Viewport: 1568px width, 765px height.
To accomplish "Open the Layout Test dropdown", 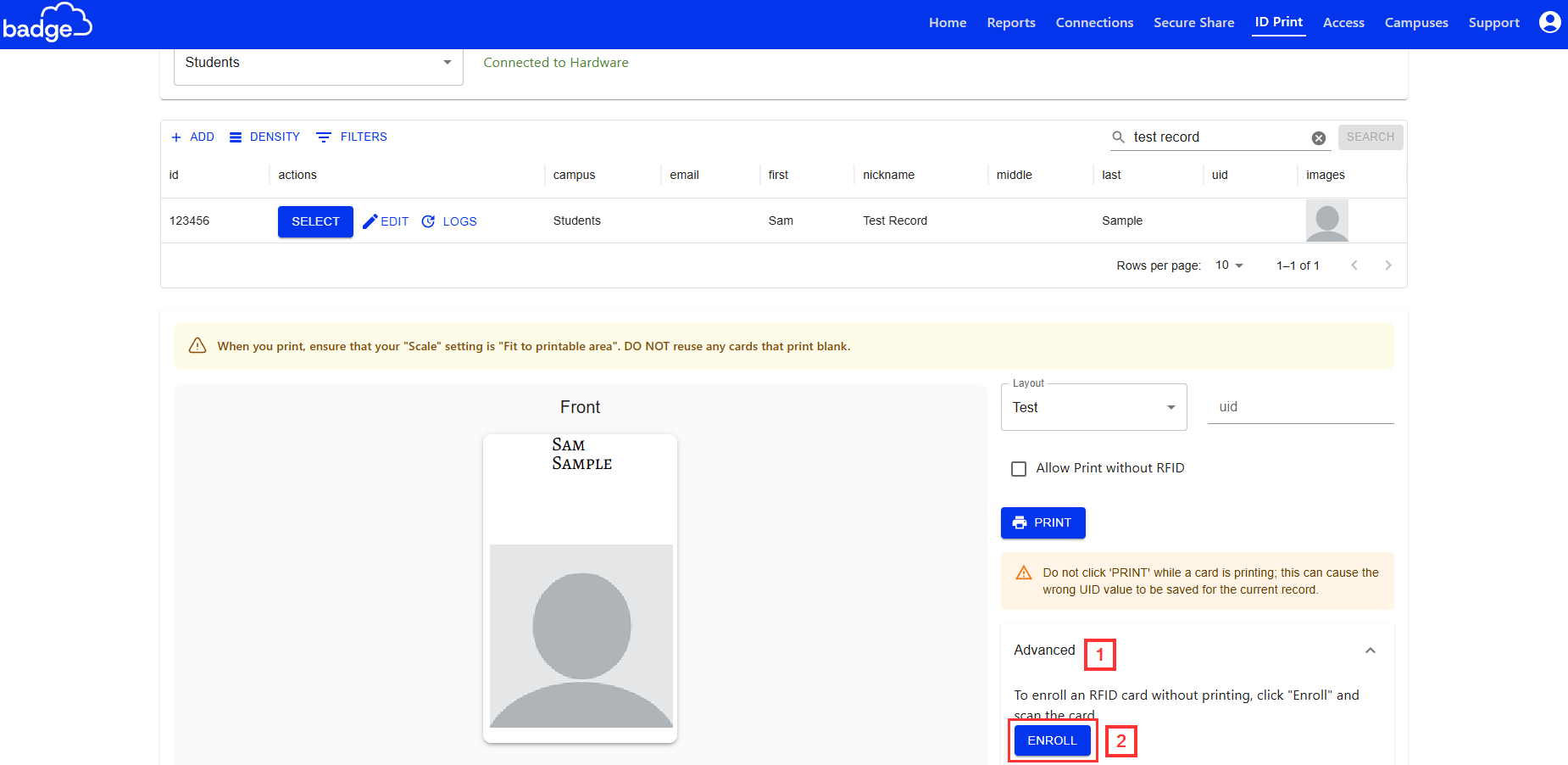I will [1094, 407].
